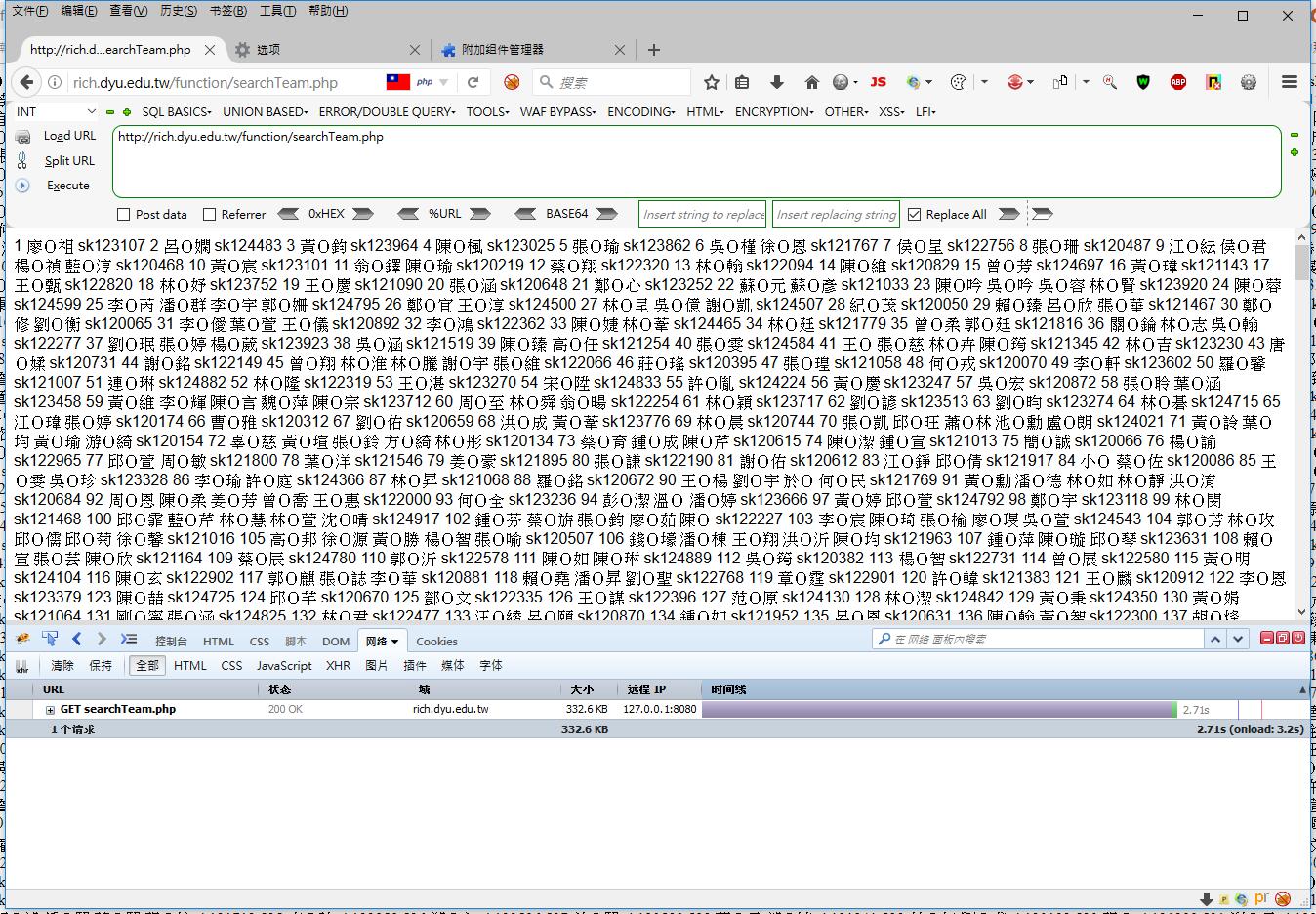Click the Load URL icon in HackBar
Image resolution: width=1316 pixels, height=914 pixels.
coord(22,137)
